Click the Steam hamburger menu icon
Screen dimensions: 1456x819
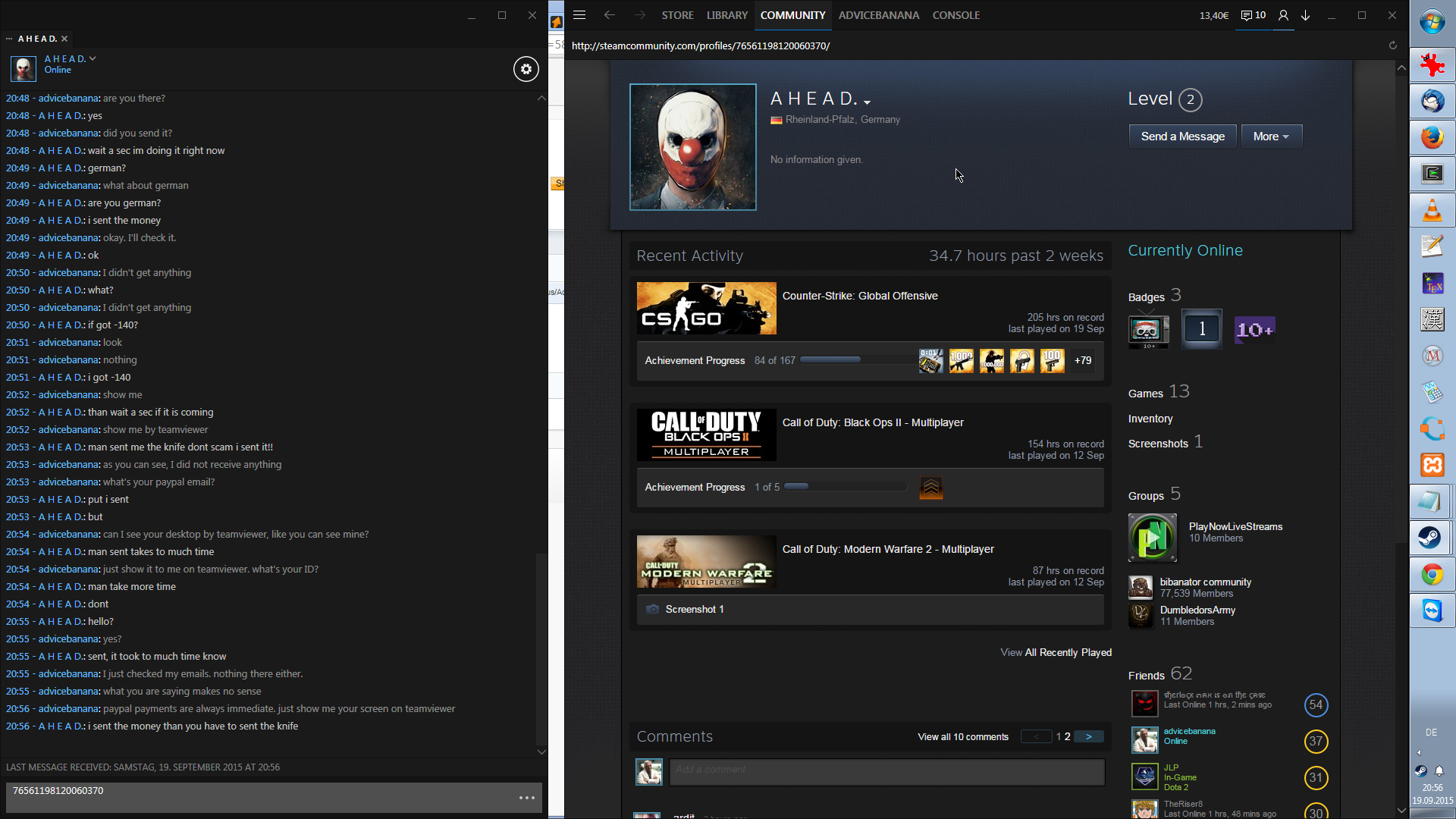coord(579,15)
